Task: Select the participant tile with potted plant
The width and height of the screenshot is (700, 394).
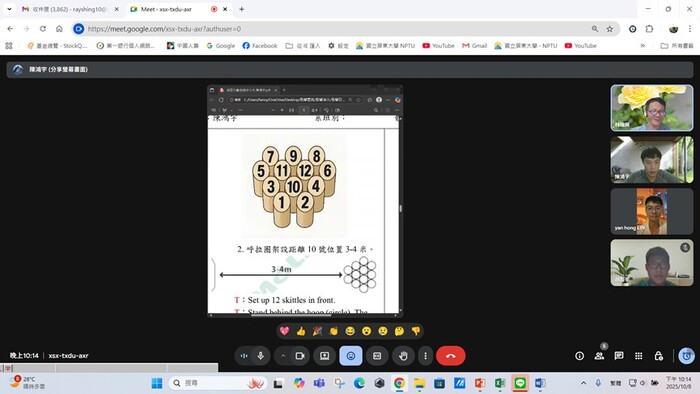Action: (652, 263)
